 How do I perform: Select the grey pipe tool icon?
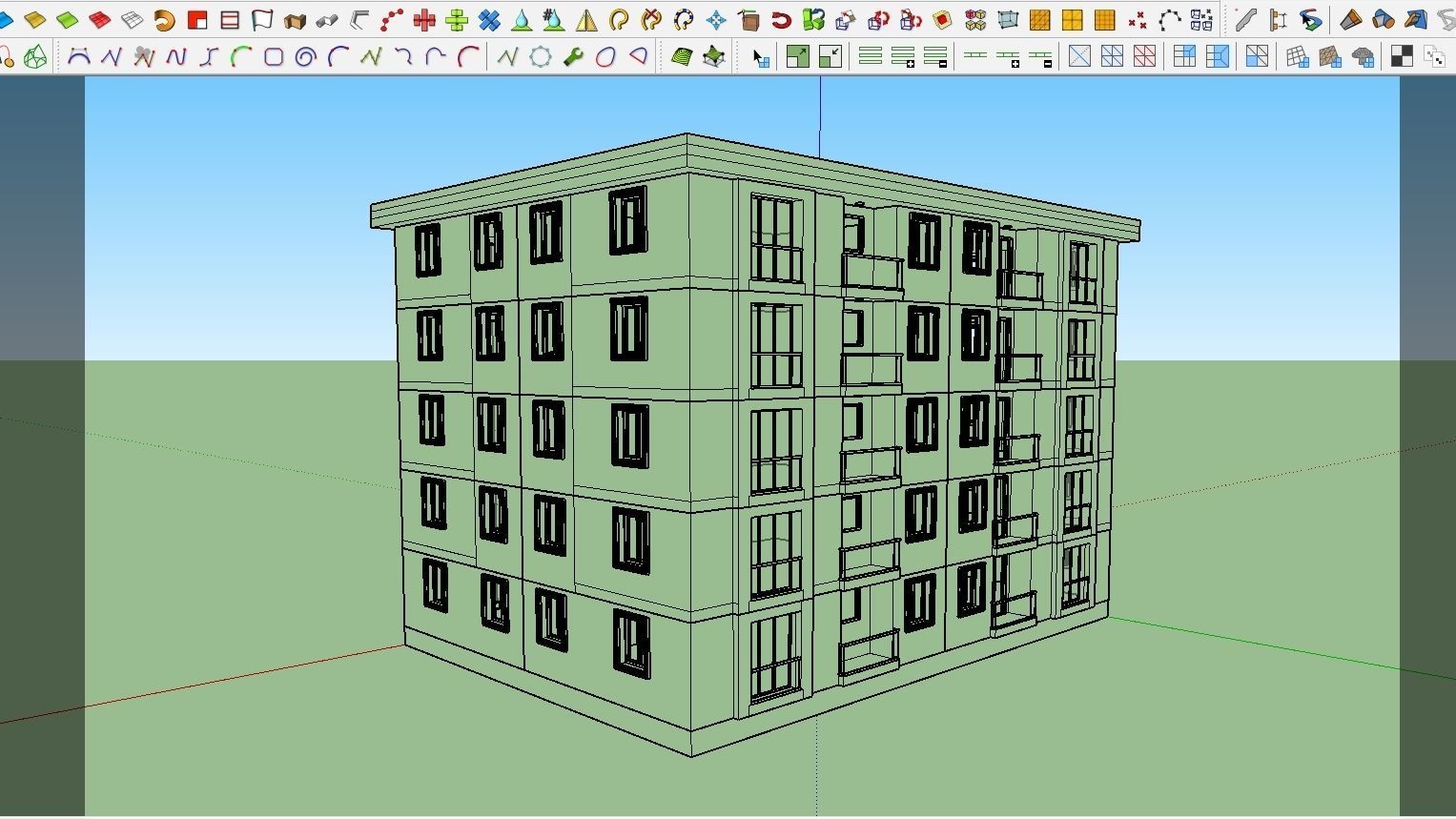pyautogui.click(x=327, y=20)
